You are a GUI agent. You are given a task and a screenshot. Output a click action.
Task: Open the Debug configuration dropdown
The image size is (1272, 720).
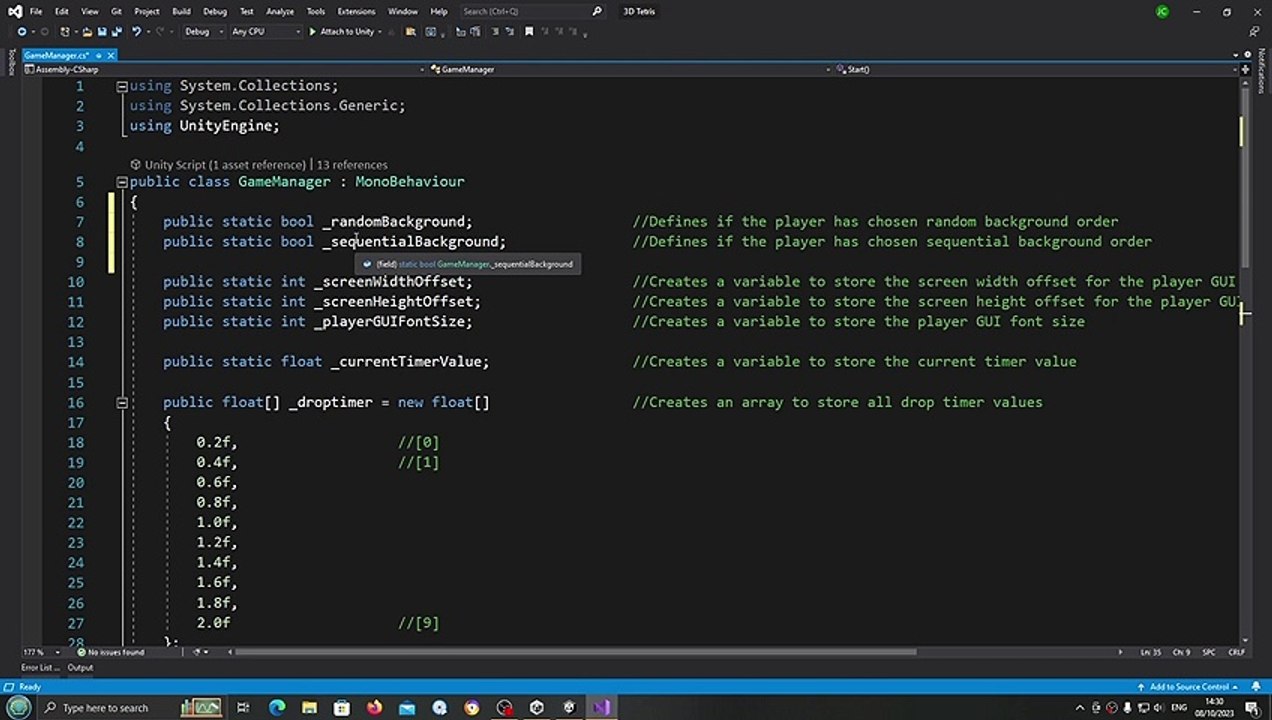click(203, 32)
